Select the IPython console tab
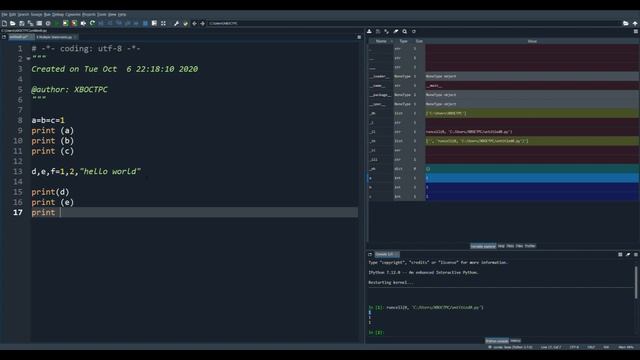This screenshot has height=360, width=640. tap(497, 341)
